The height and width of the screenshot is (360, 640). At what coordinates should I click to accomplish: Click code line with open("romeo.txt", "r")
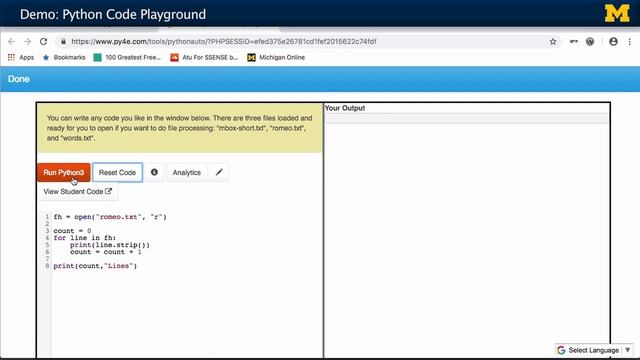pos(110,217)
